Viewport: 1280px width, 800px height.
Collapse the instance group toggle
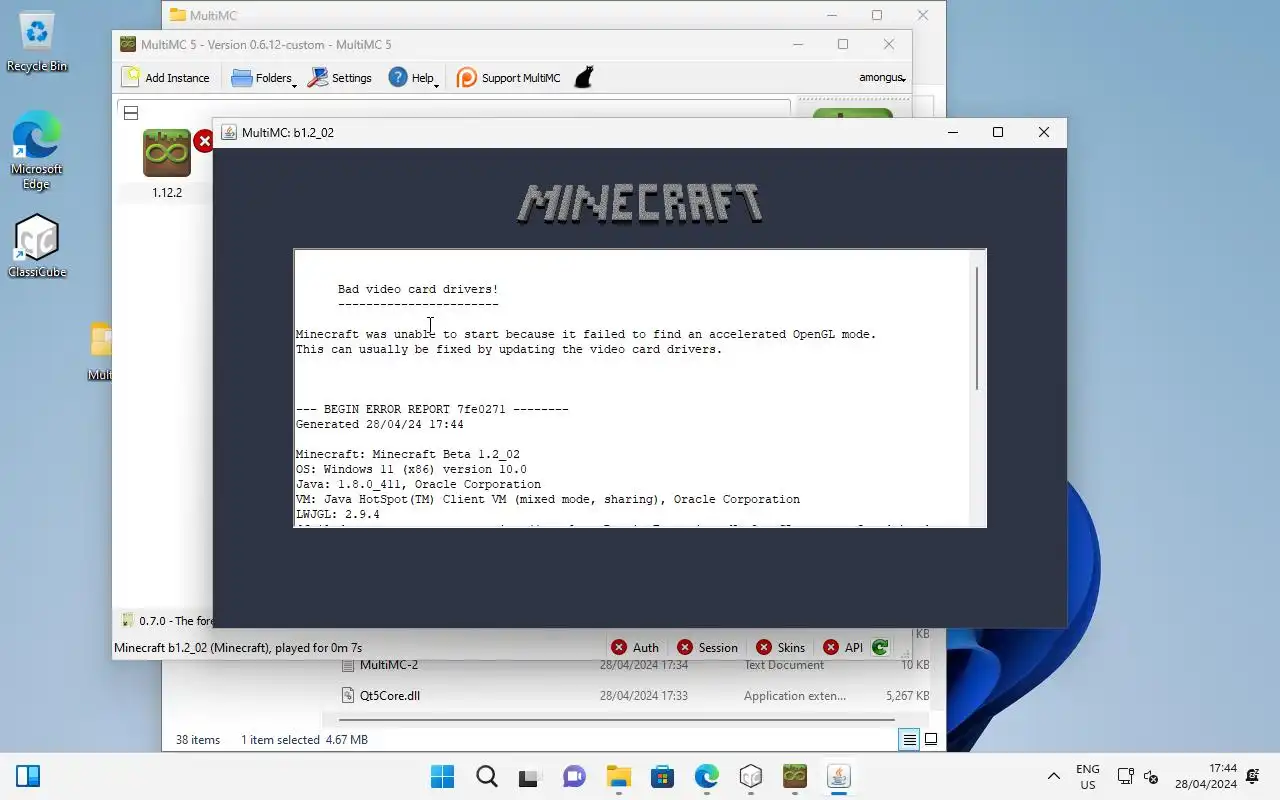pos(131,113)
